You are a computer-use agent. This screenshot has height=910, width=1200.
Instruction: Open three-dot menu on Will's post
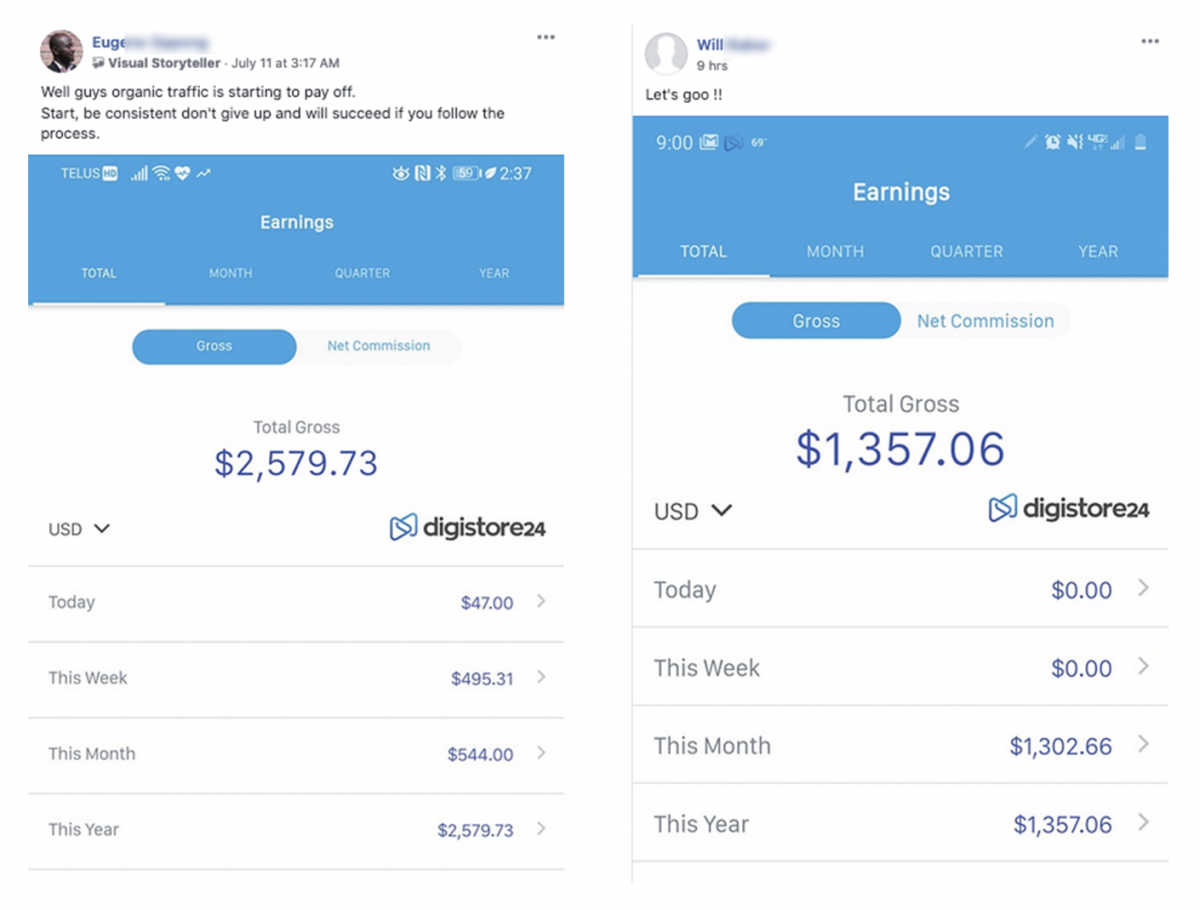pos(1150,41)
